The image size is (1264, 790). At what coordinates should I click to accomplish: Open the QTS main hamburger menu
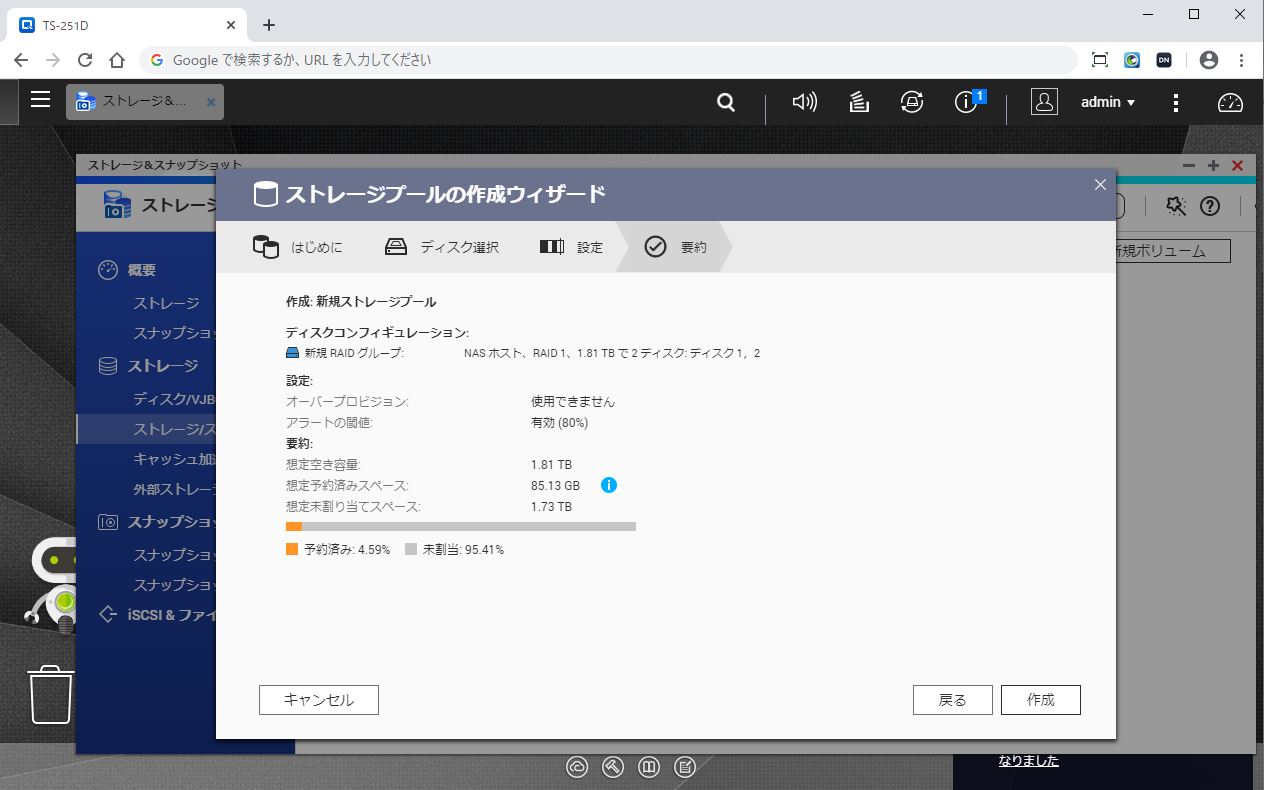pos(40,100)
